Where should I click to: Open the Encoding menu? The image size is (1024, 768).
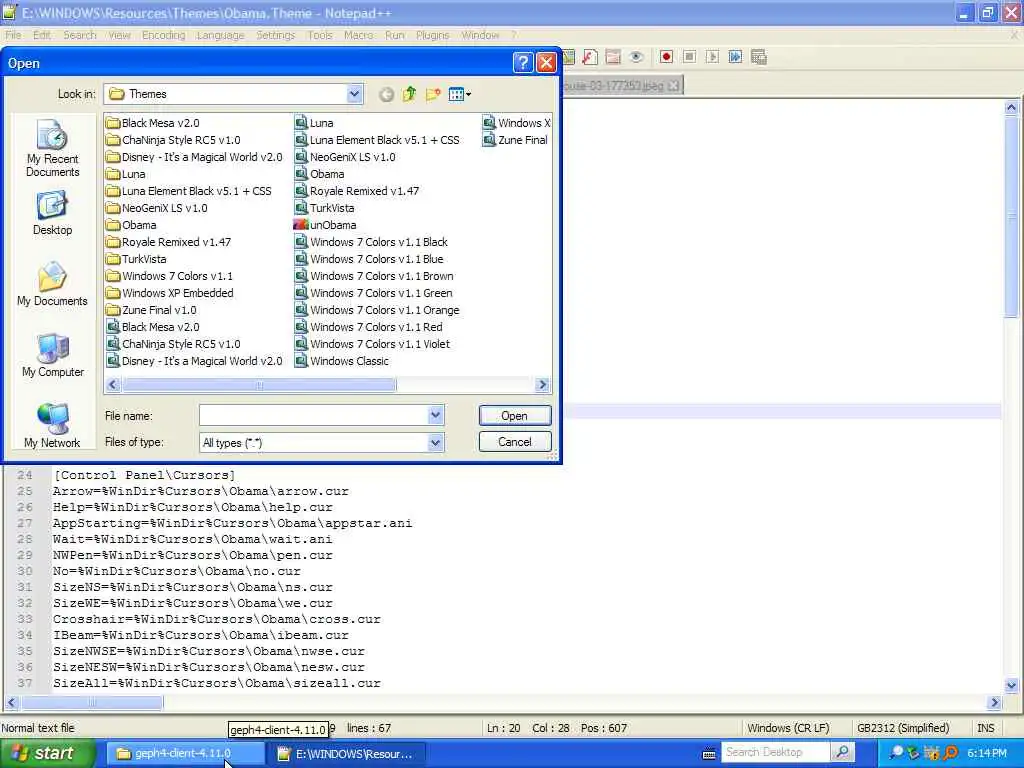pyautogui.click(x=163, y=35)
